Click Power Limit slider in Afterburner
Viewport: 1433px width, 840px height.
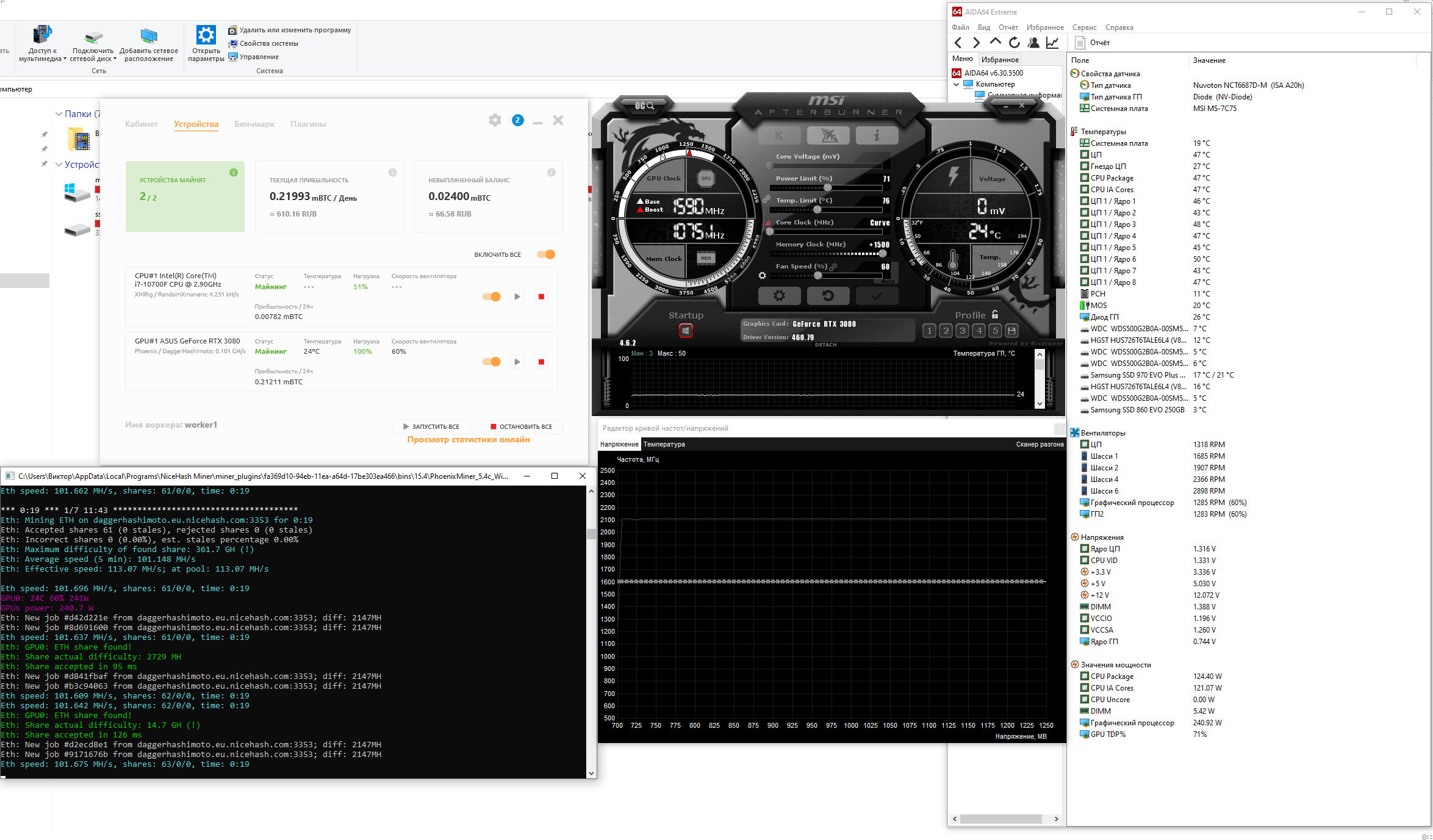click(x=827, y=188)
